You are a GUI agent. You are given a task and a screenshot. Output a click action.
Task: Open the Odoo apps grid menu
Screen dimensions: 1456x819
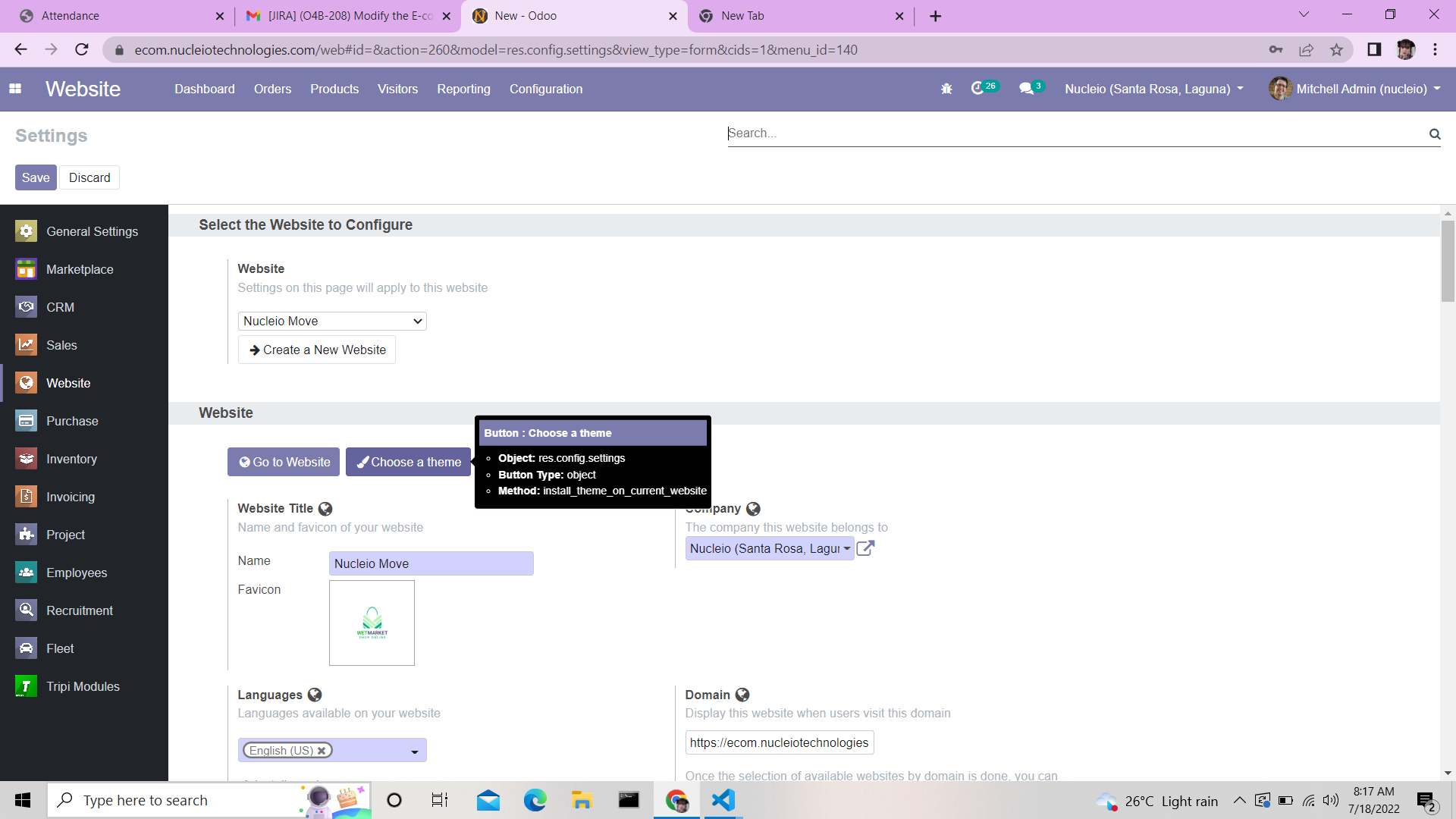pos(15,89)
